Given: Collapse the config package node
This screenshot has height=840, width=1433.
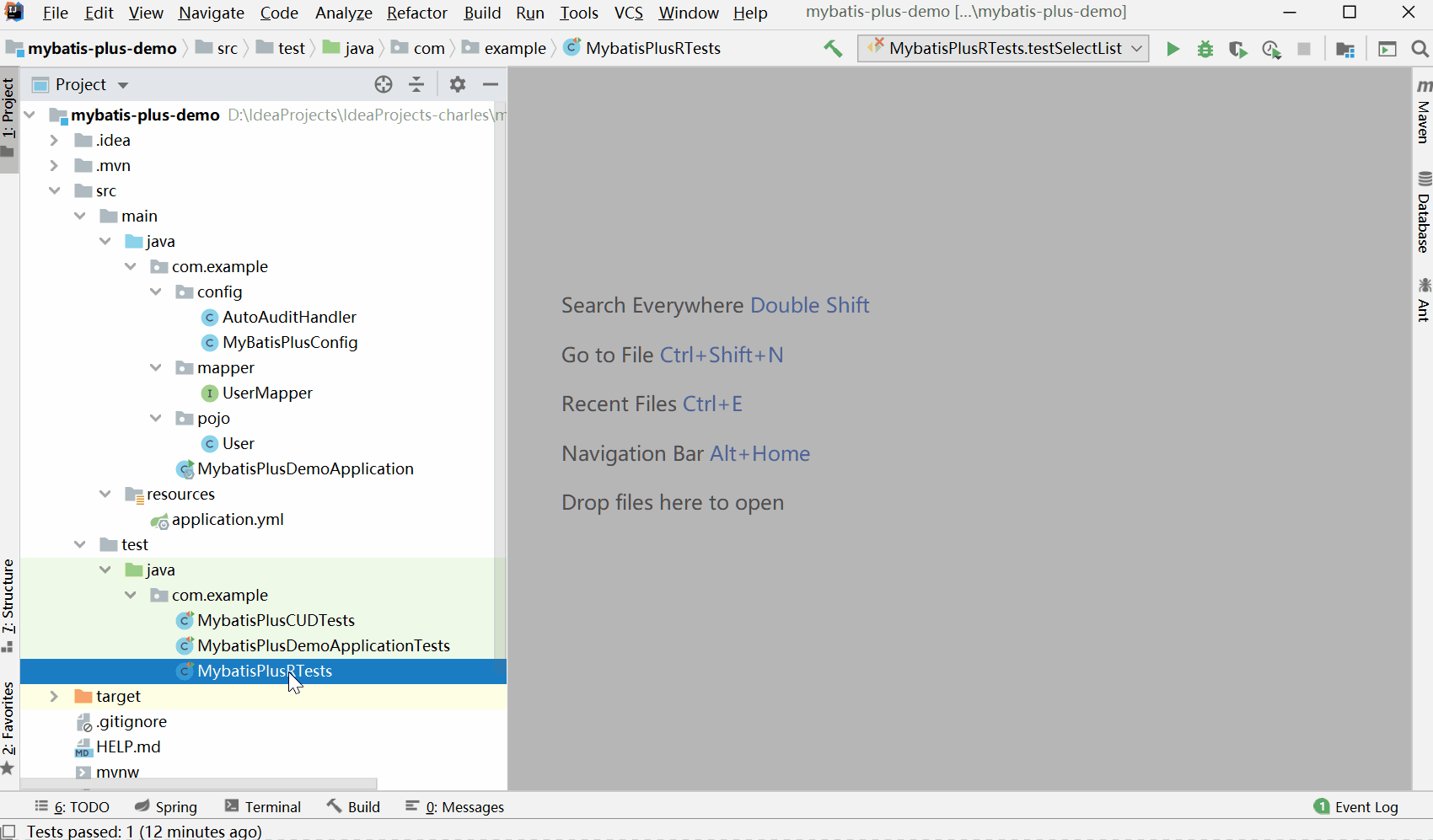Looking at the screenshot, I should (x=156, y=292).
